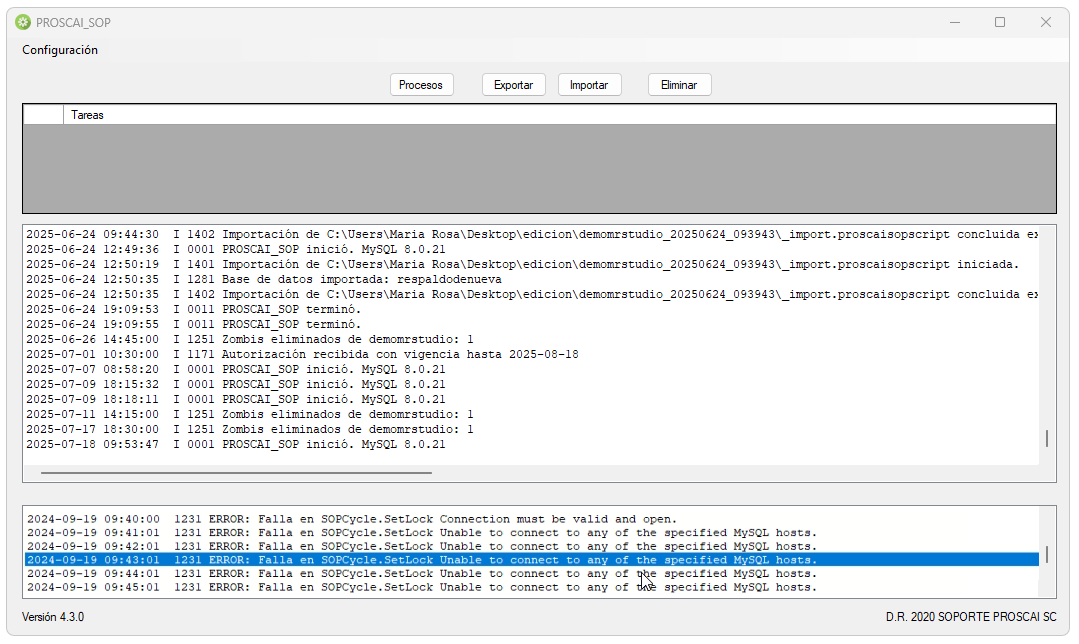Image resolution: width=1079 pixels, height=644 pixels.
Task: Maximize the PROSCAI_SOP window
Action: click(1000, 23)
